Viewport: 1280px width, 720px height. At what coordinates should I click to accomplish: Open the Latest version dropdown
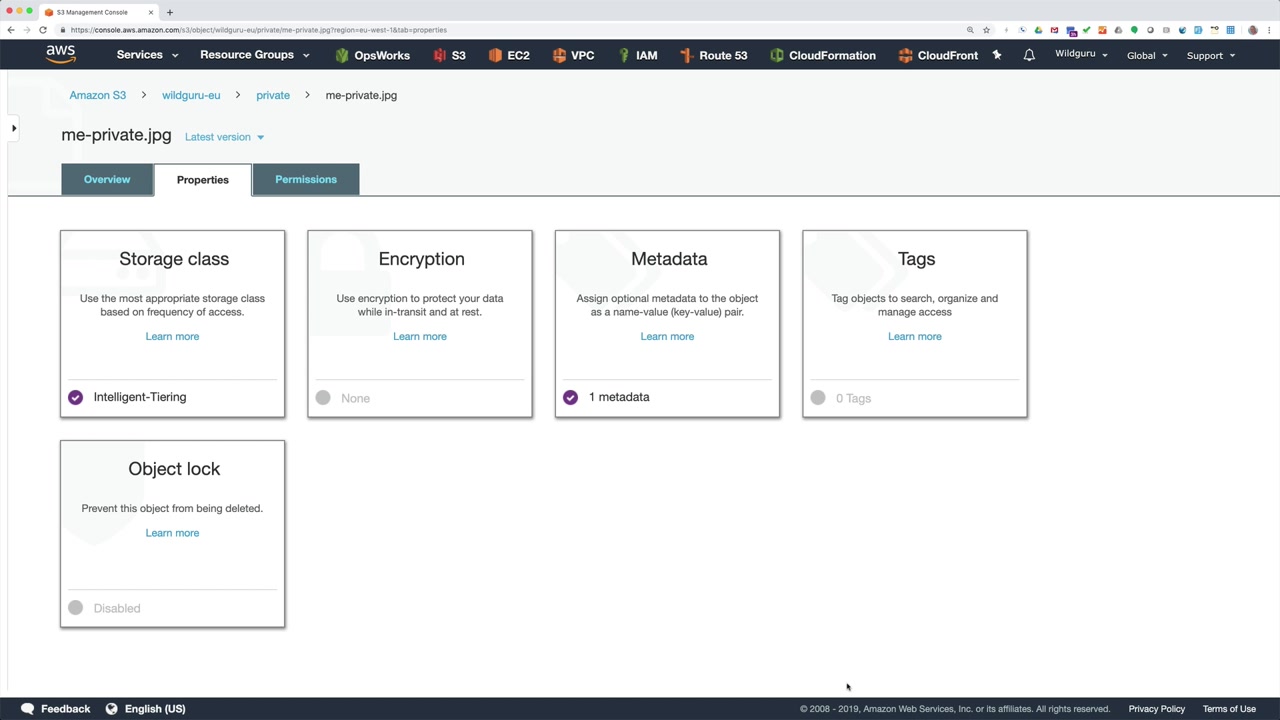pyautogui.click(x=225, y=137)
